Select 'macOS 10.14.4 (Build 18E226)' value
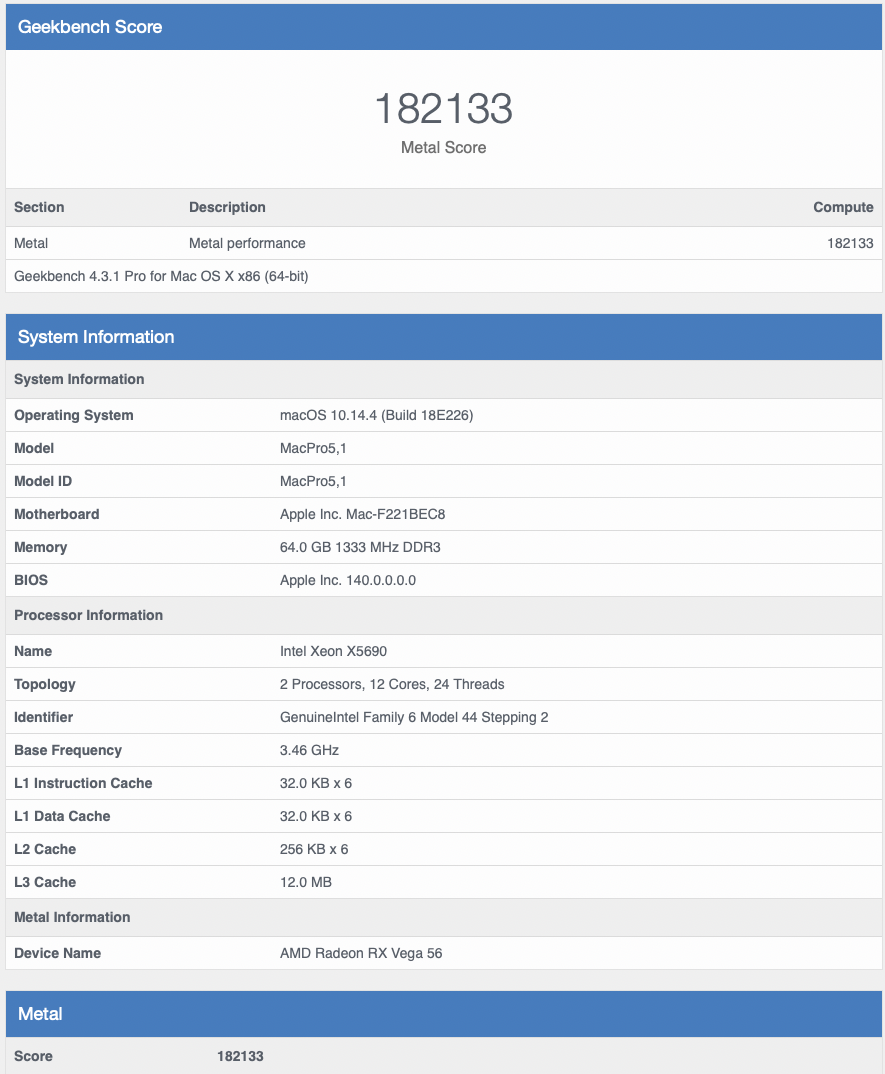This screenshot has width=885, height=1074. (376, 415)
